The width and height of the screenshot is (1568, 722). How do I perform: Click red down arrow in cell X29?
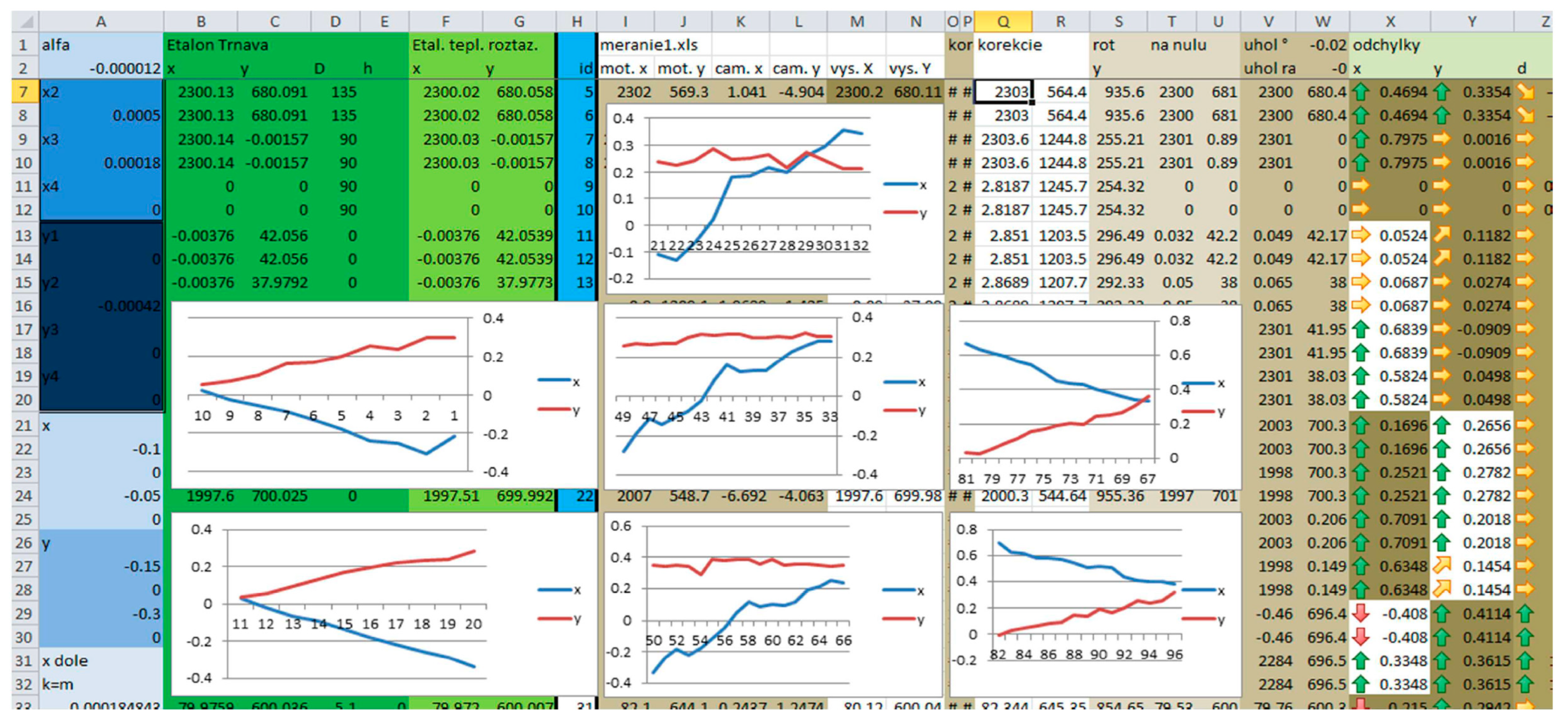point(1361,614)
